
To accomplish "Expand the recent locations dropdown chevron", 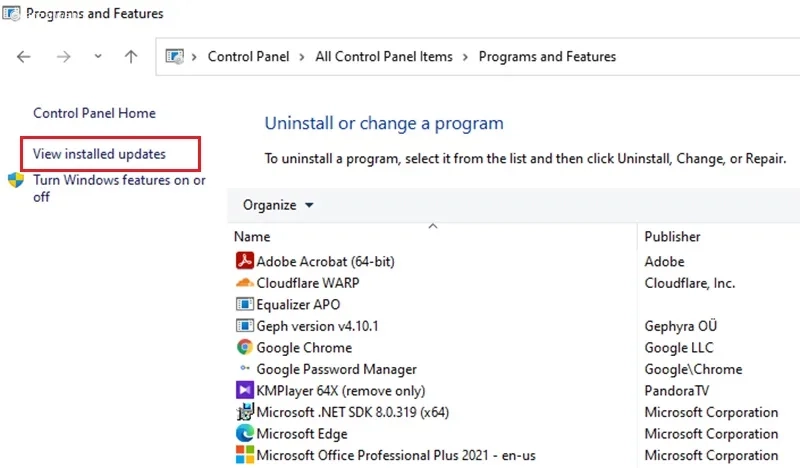I will coord(98,57).
